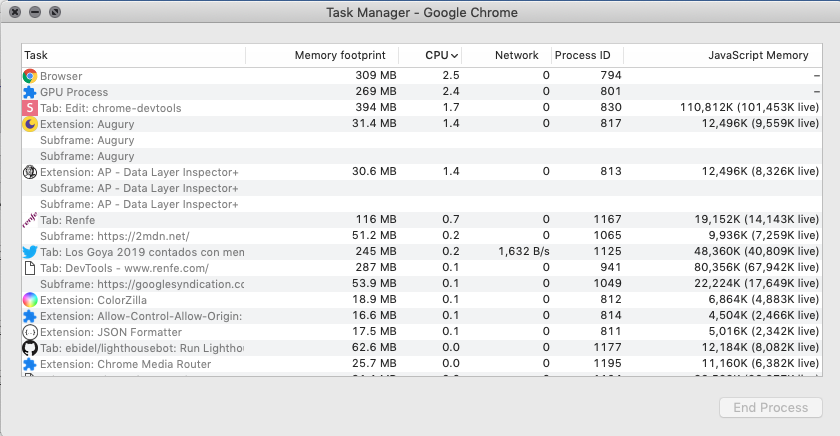Click the ColorZilla rainbow icon
This screenshot has height=436, width=840.
pyautogui.click(x=30, y=300)
